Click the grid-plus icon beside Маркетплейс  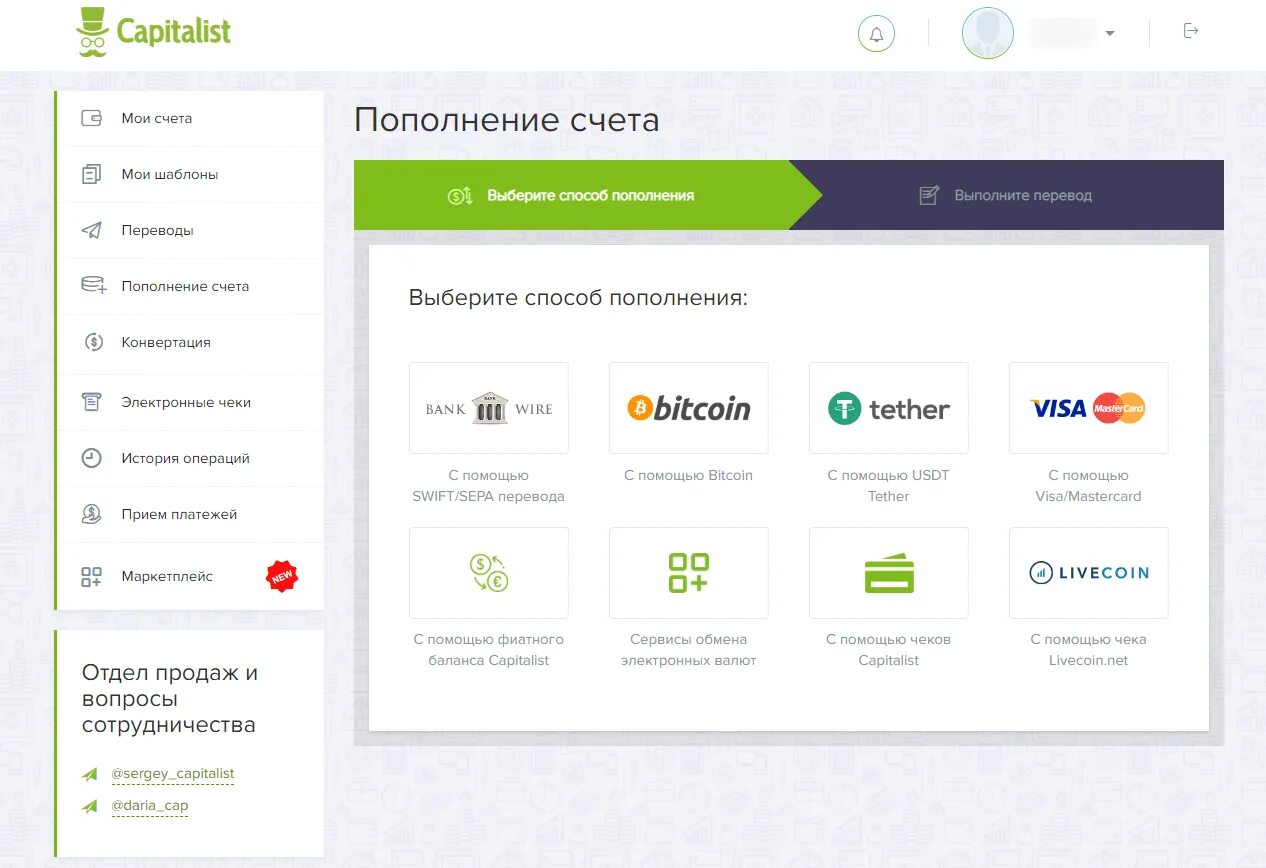click(x=92, y=576)
